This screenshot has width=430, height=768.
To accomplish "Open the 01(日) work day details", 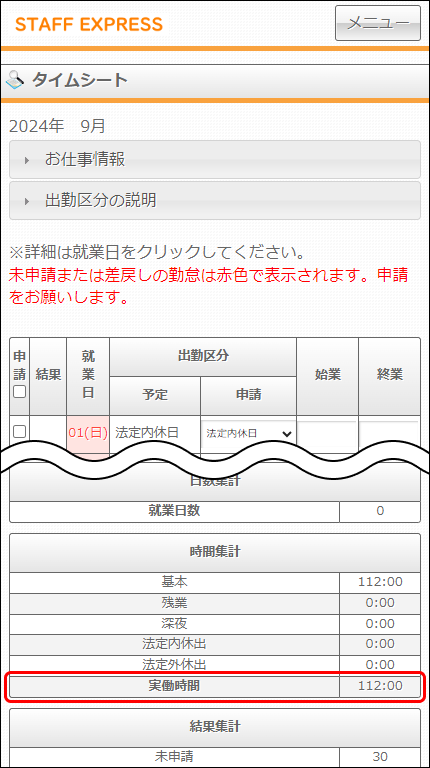I will click(88, 432).
